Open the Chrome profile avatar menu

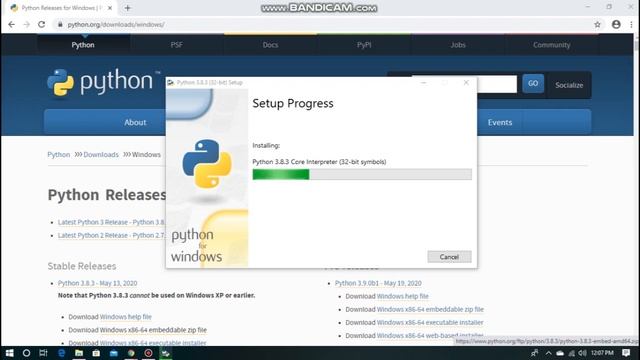(616, 24)
